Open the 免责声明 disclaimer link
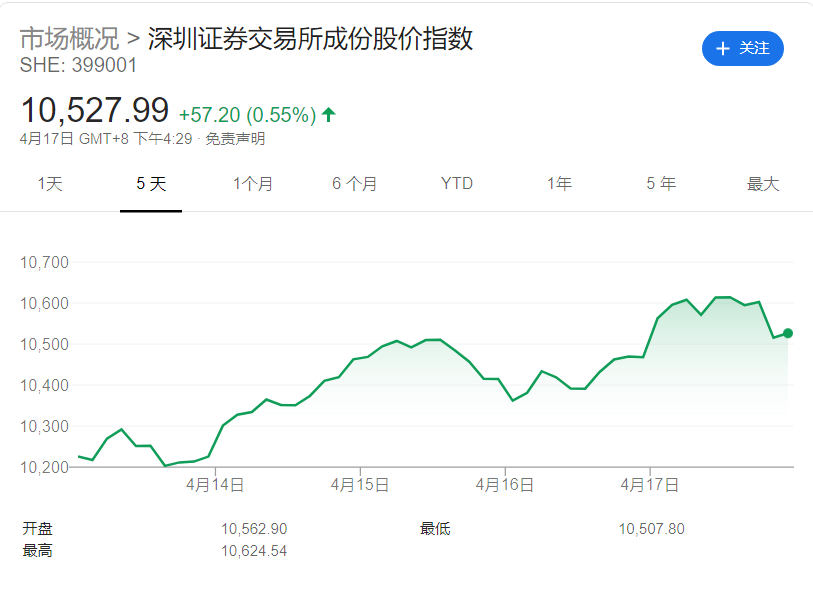Viewport: 813px width, 592px height. [235, 139]
